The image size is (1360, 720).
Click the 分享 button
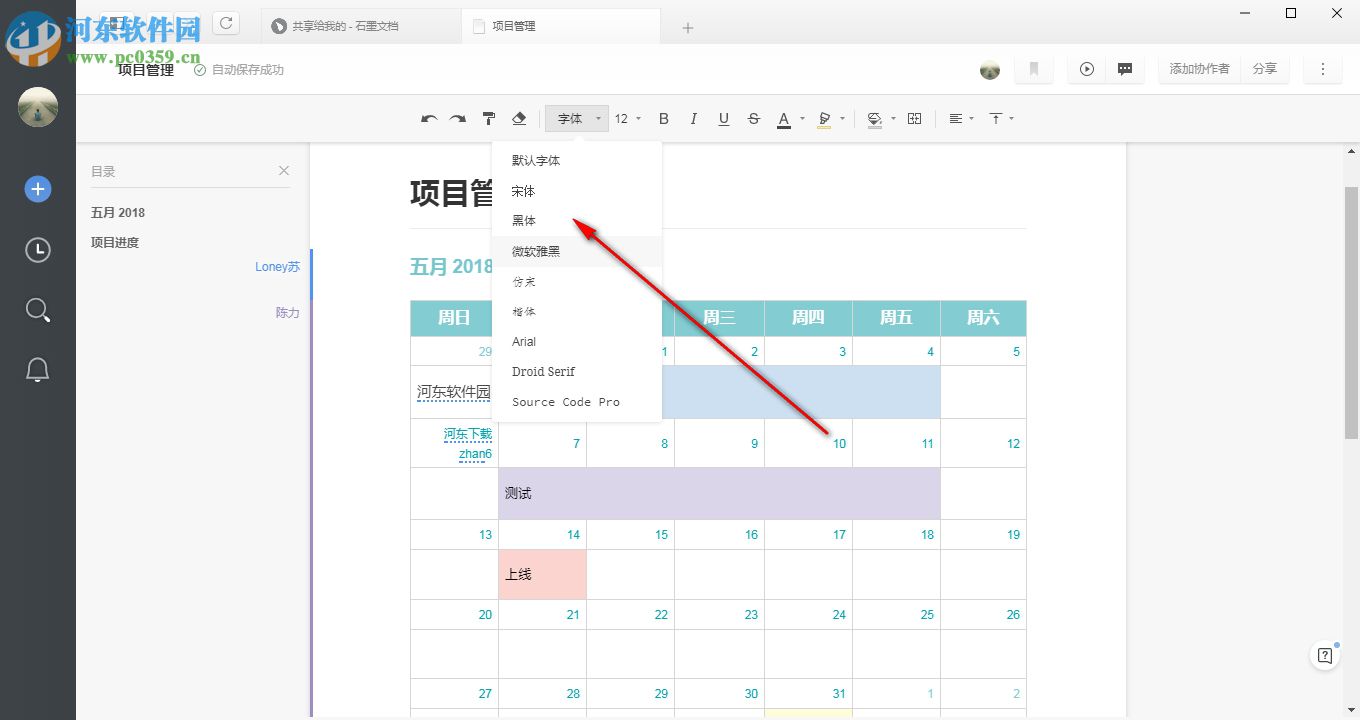pyautogui.click(x=1265, y=69)
